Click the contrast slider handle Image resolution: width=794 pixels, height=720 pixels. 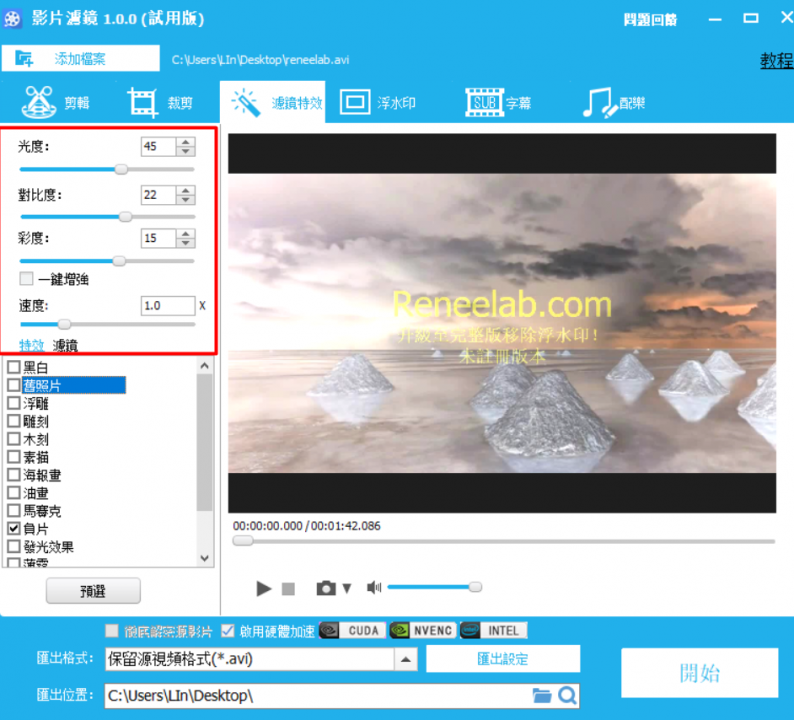click(x=125, y=217)
